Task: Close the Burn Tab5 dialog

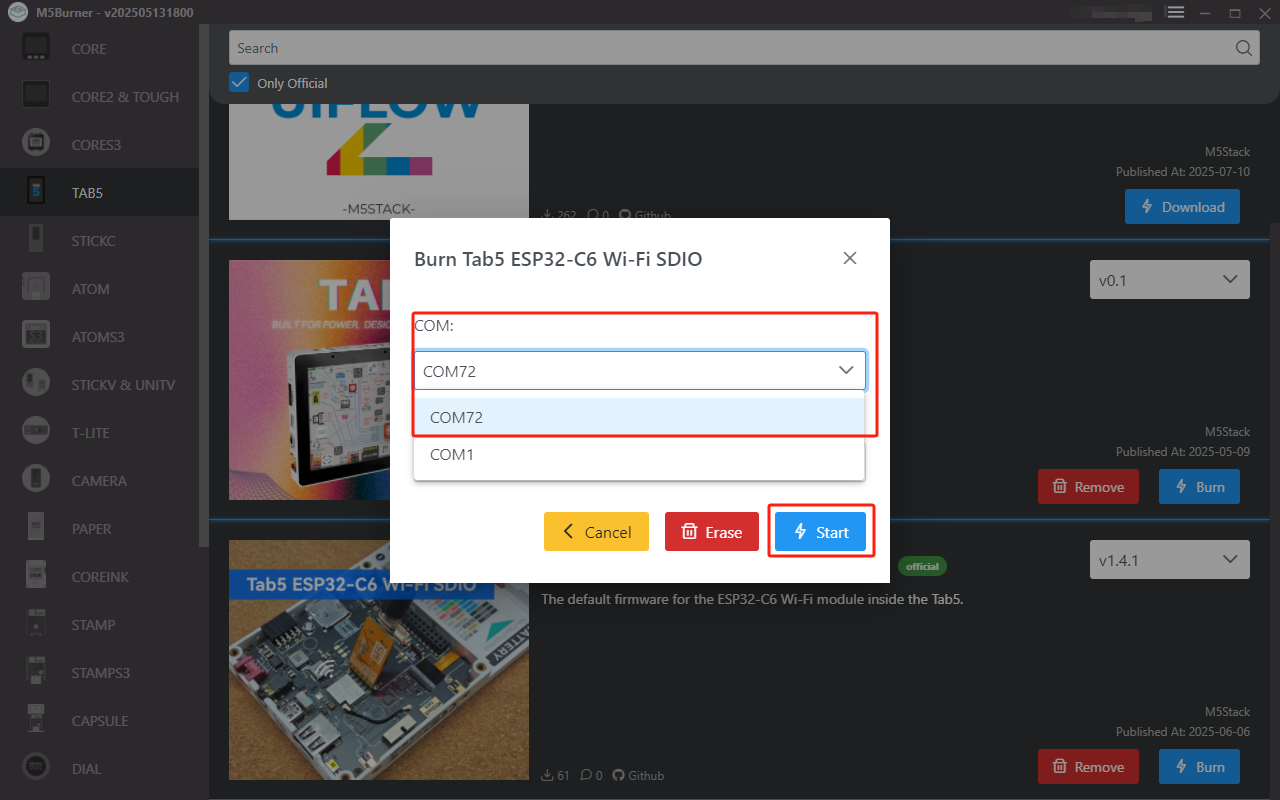Action: tap(850, 258)
